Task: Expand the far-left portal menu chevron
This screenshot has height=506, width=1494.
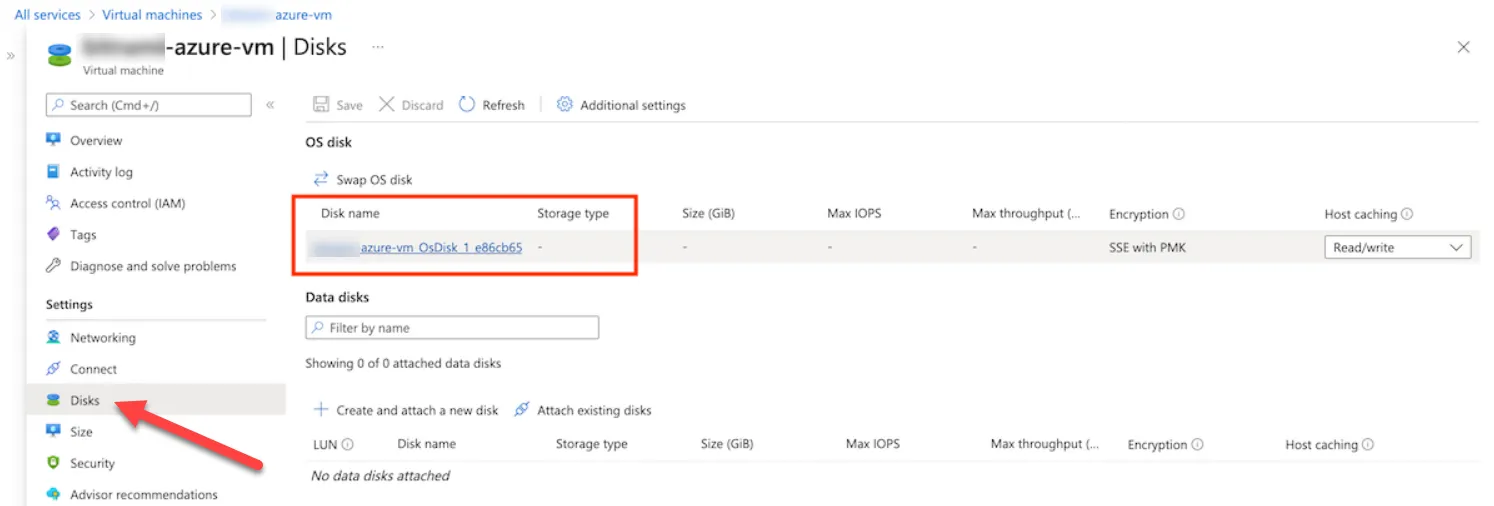Action: (x=10, y=57)
